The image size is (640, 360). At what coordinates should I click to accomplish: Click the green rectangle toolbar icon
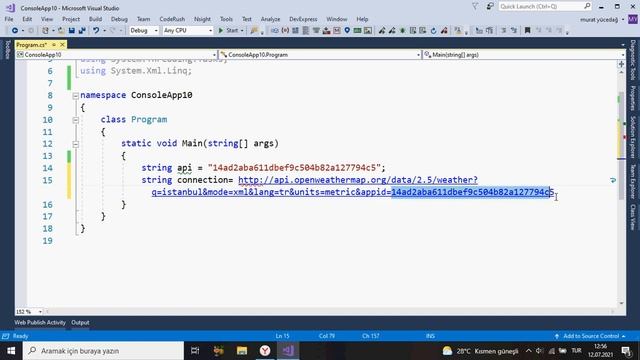pos(358,31)
